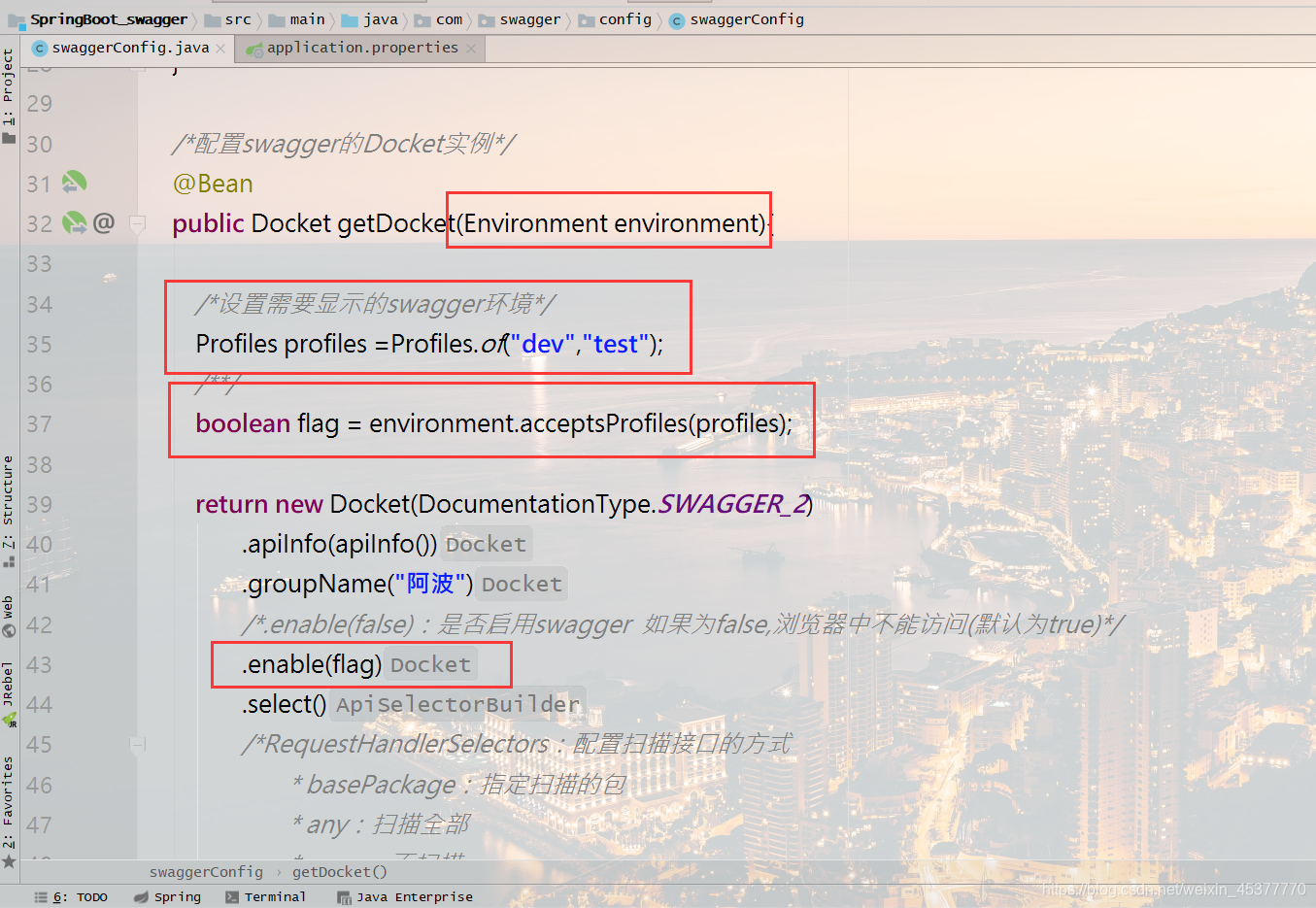
Task: Click the .enable(flag) call
Action: click(312, 664)
